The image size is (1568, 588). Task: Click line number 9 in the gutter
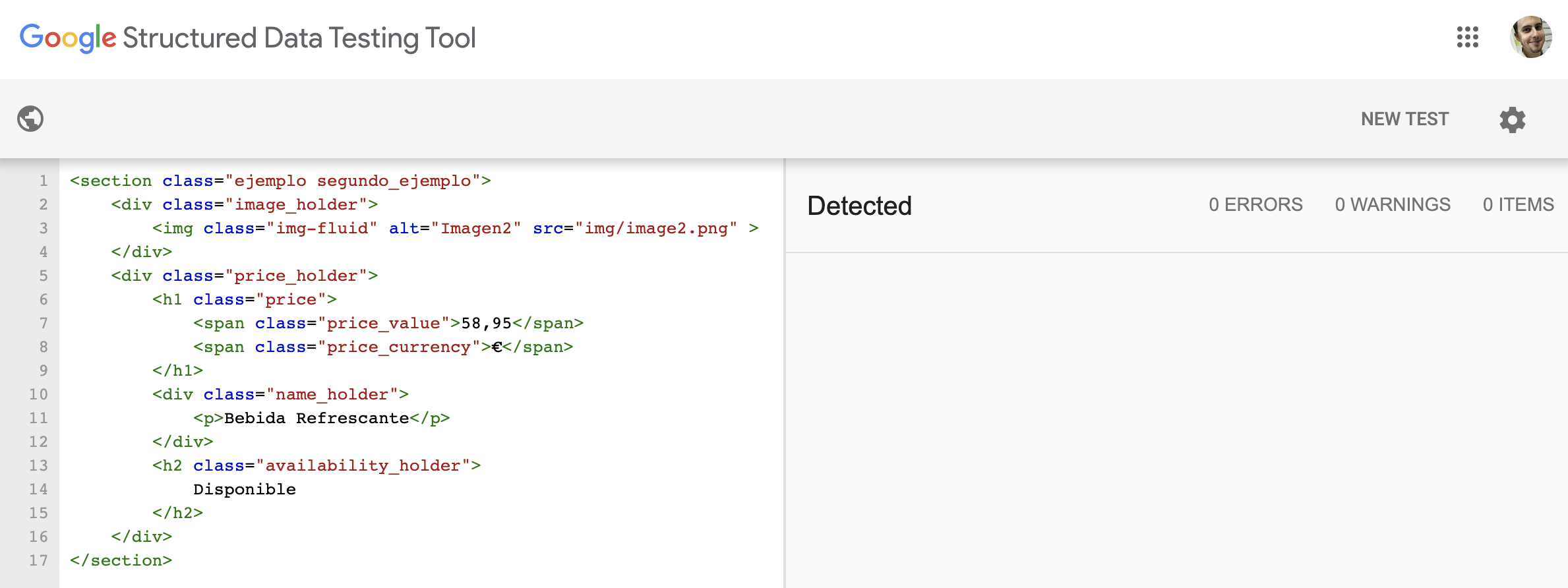pyautogui.click(x=44, y=370)
